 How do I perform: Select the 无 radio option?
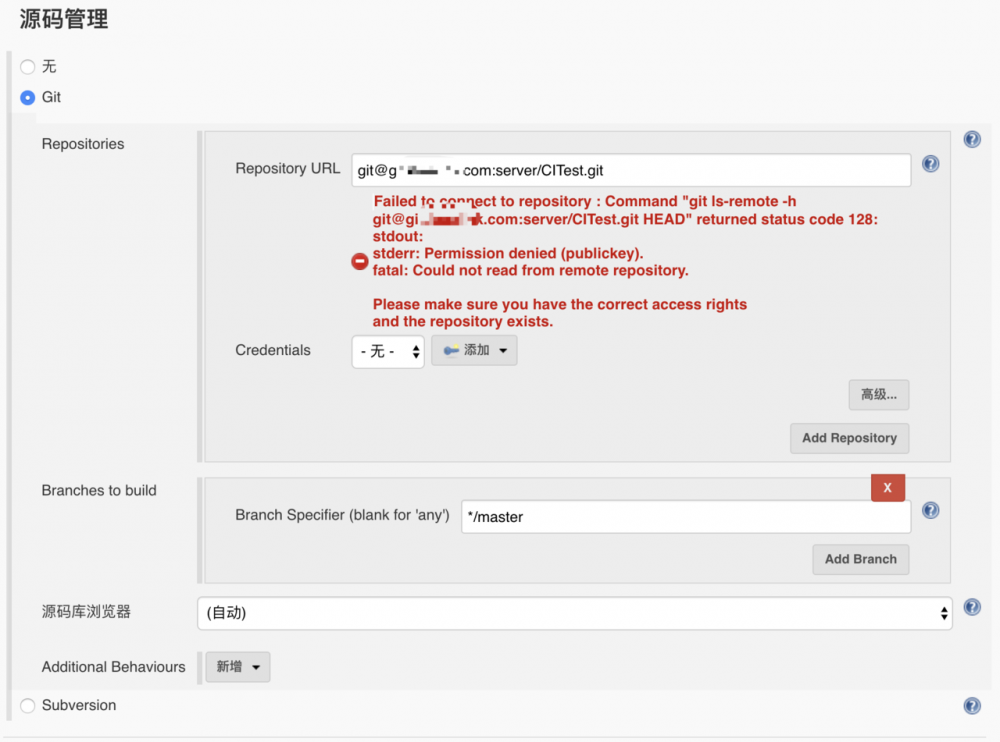[x=28, y=67]
